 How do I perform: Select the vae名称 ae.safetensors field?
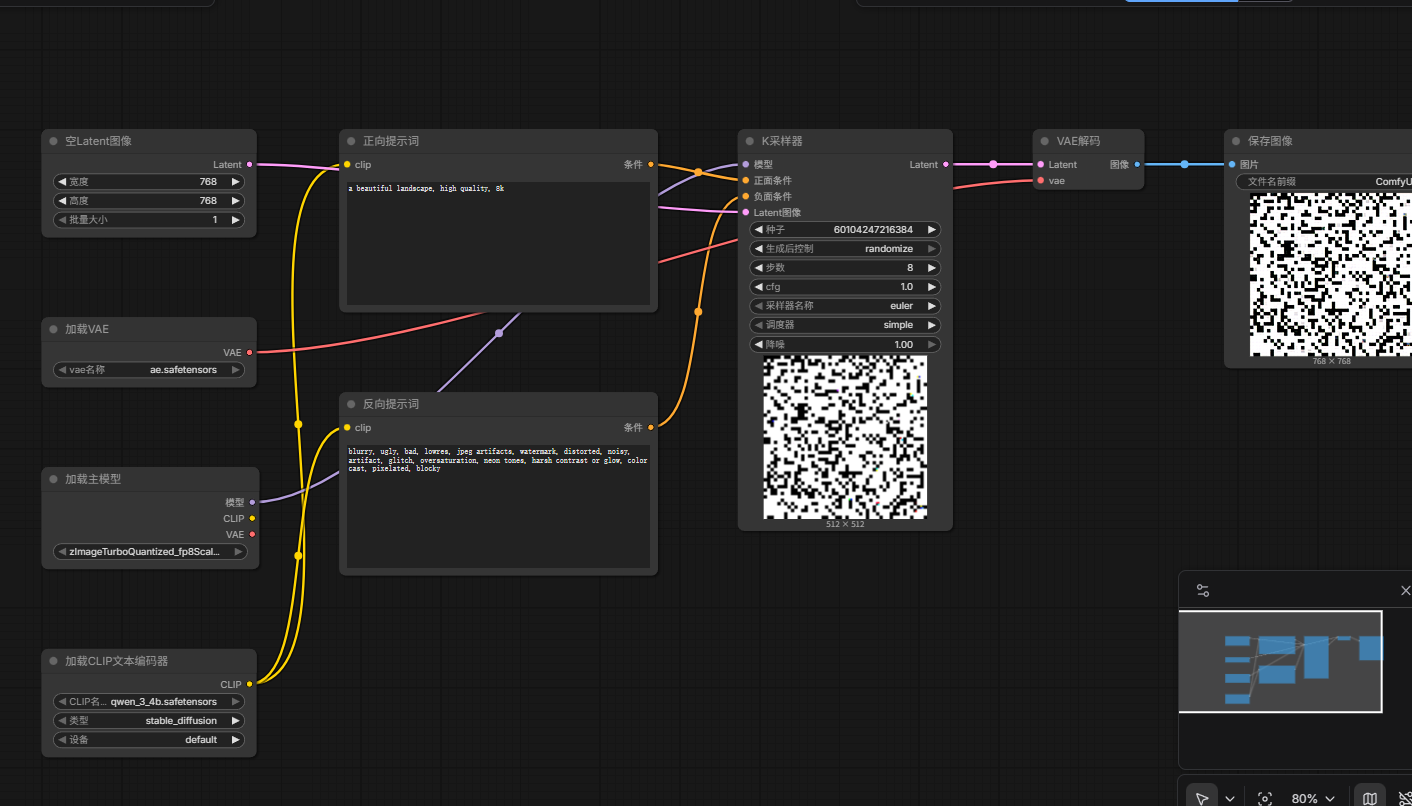[149, 370]
